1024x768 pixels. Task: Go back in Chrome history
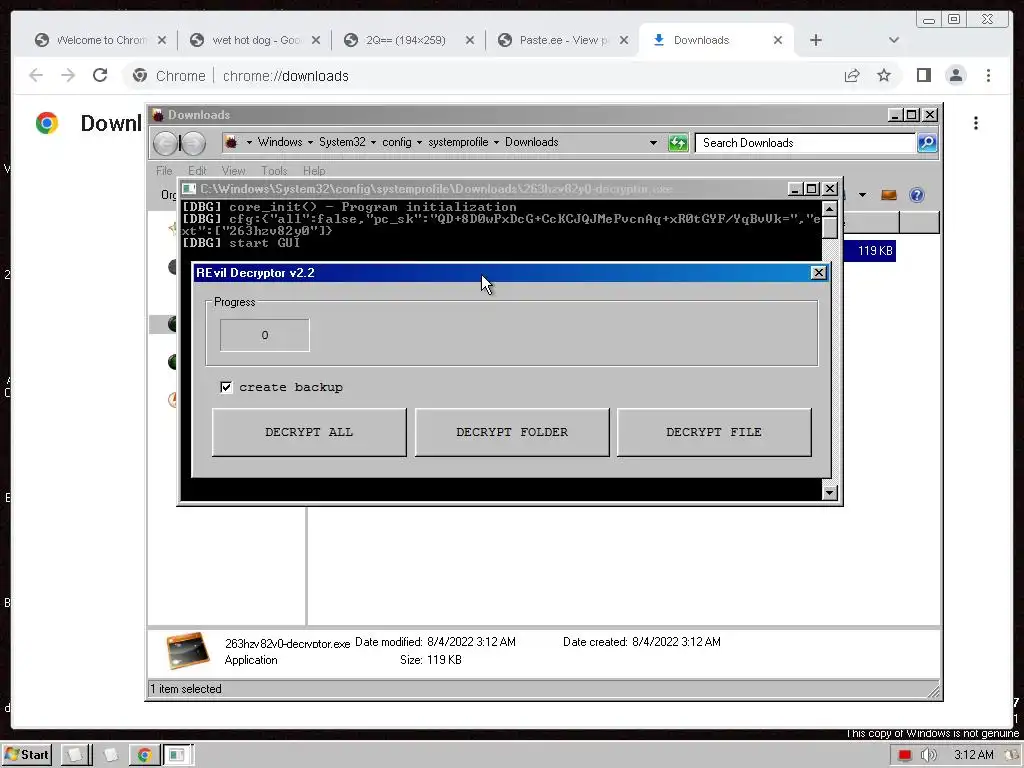[36, 75]
